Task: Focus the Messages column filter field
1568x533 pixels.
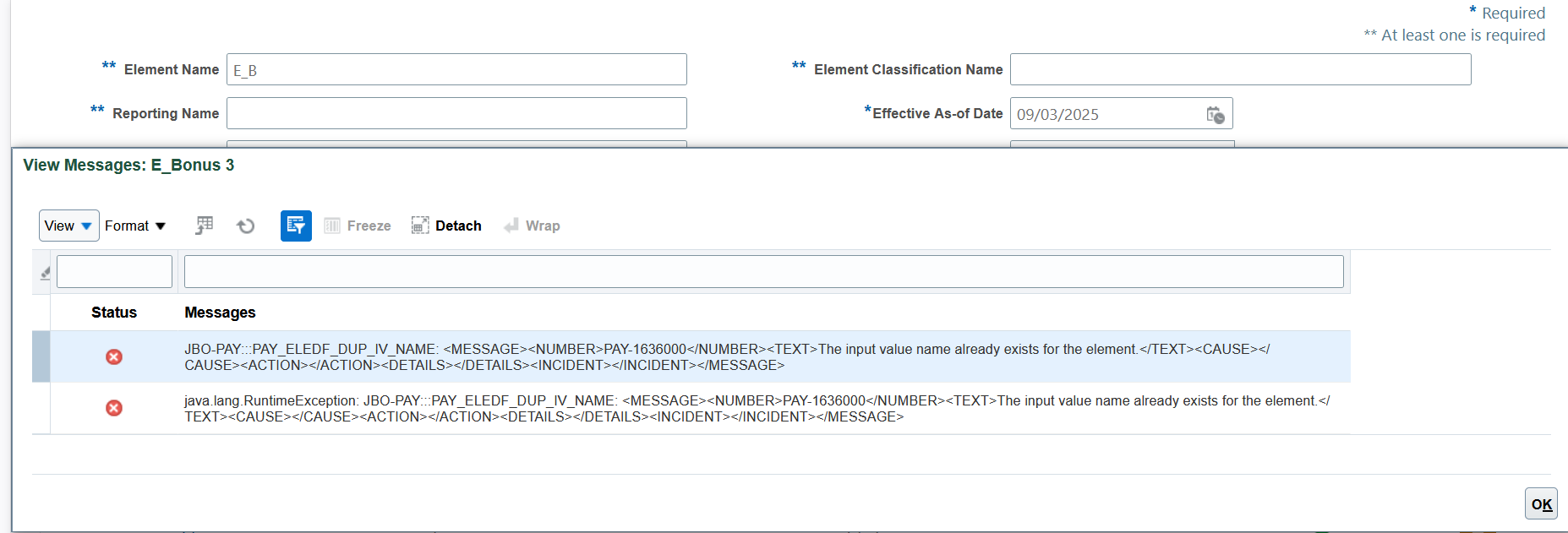Action: (x=764, y=272)
